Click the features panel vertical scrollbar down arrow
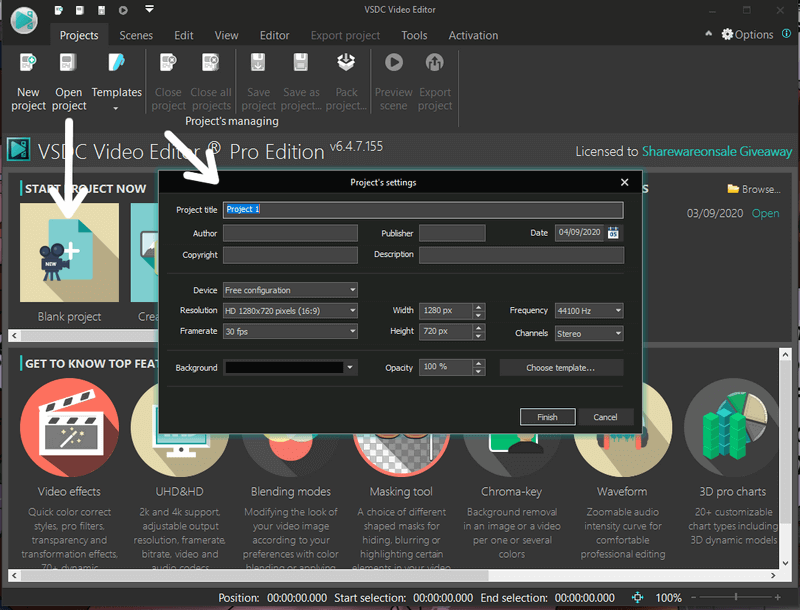This screenshot has height=610, width=800. pos(785,563)
